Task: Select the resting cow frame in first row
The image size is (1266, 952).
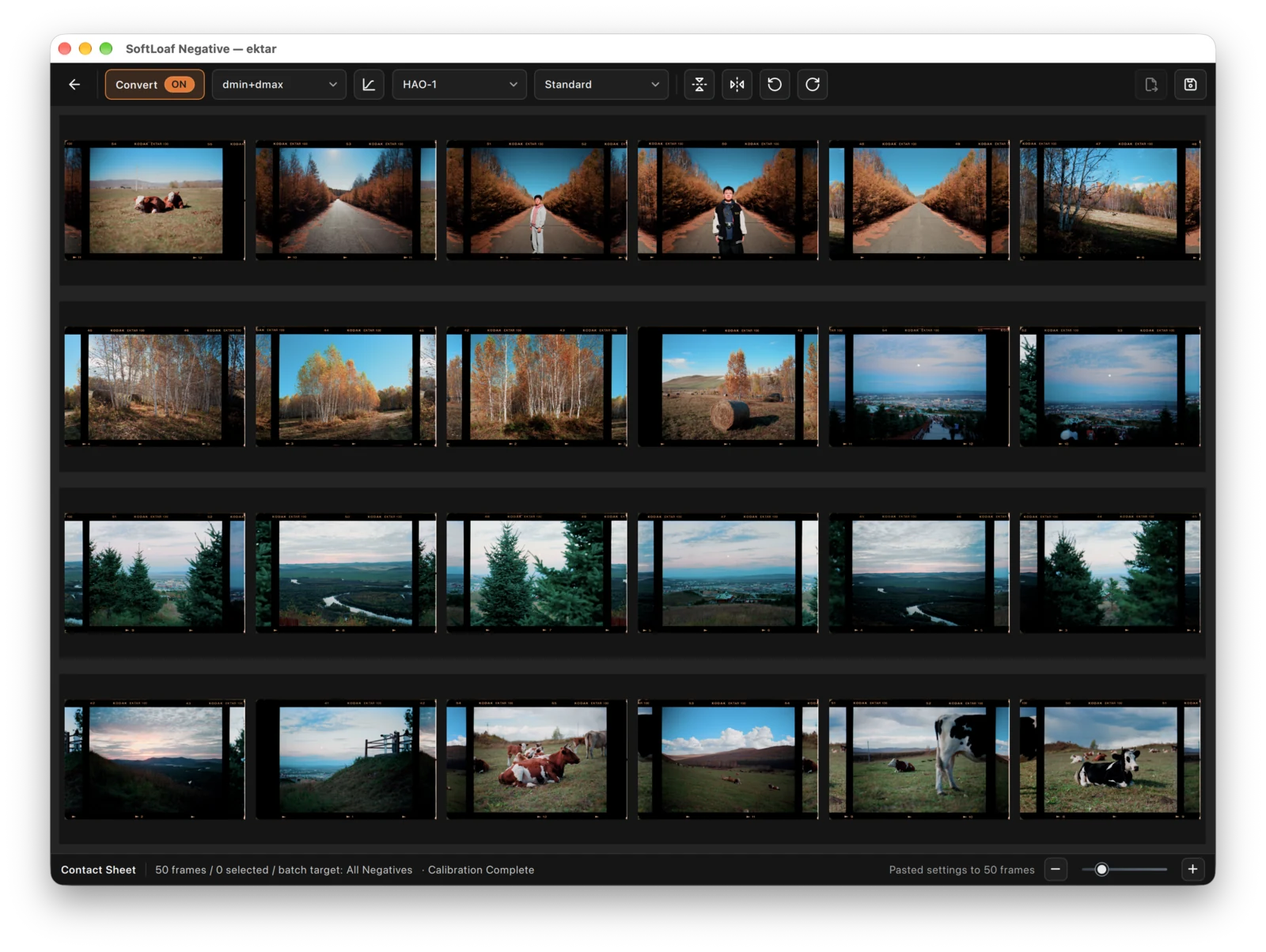Action: (155, 200)
